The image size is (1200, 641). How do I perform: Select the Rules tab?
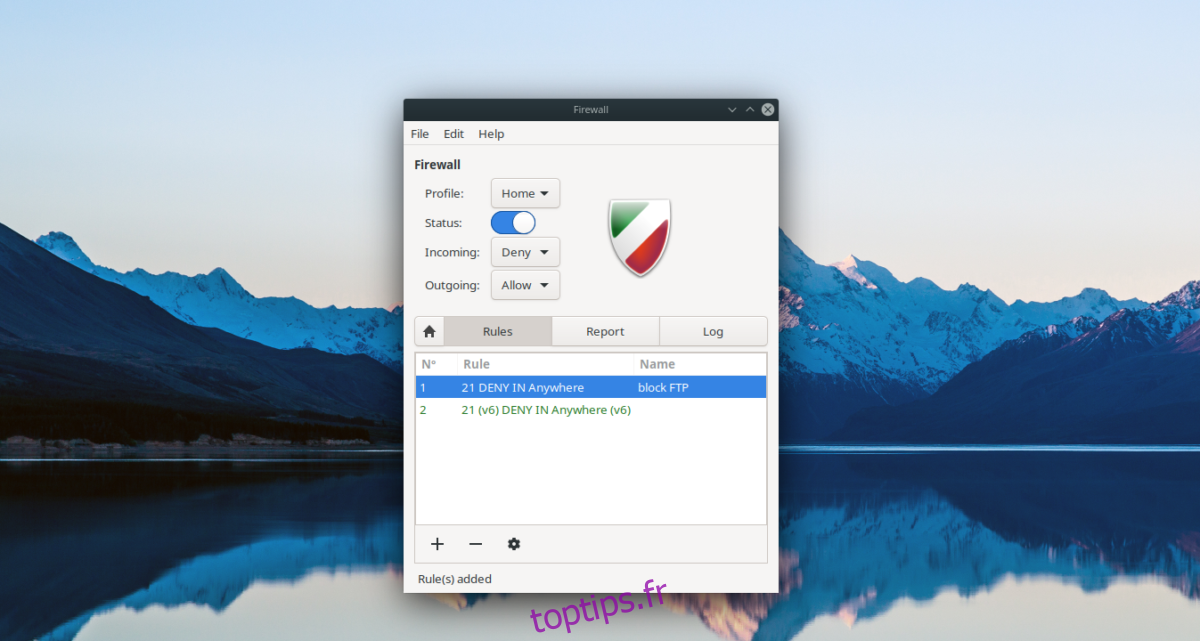pyautogui.click(x=497, y=331)
